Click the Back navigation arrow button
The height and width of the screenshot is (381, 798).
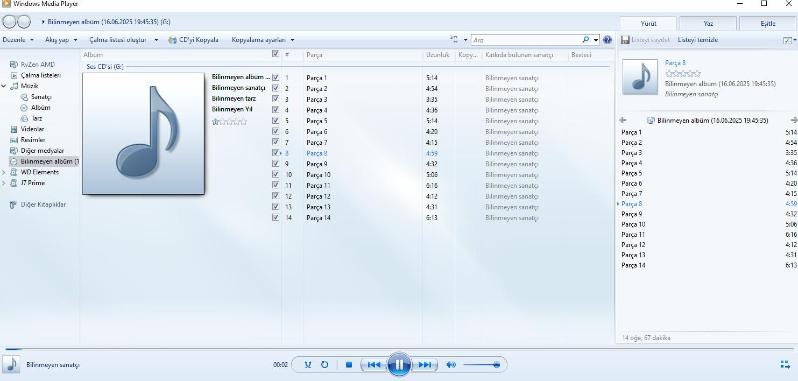[9, 22]
